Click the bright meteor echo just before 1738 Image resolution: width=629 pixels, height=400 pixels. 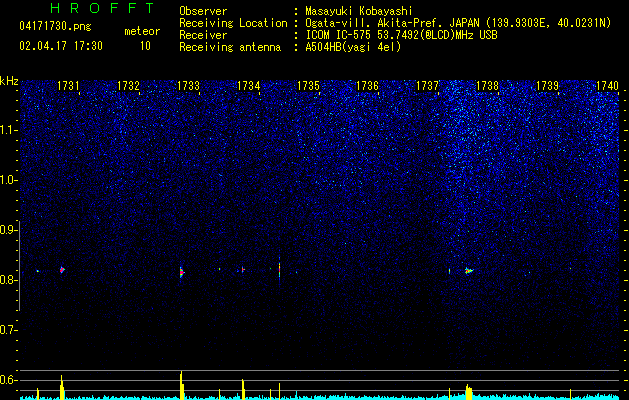click(x=469, y=271)
